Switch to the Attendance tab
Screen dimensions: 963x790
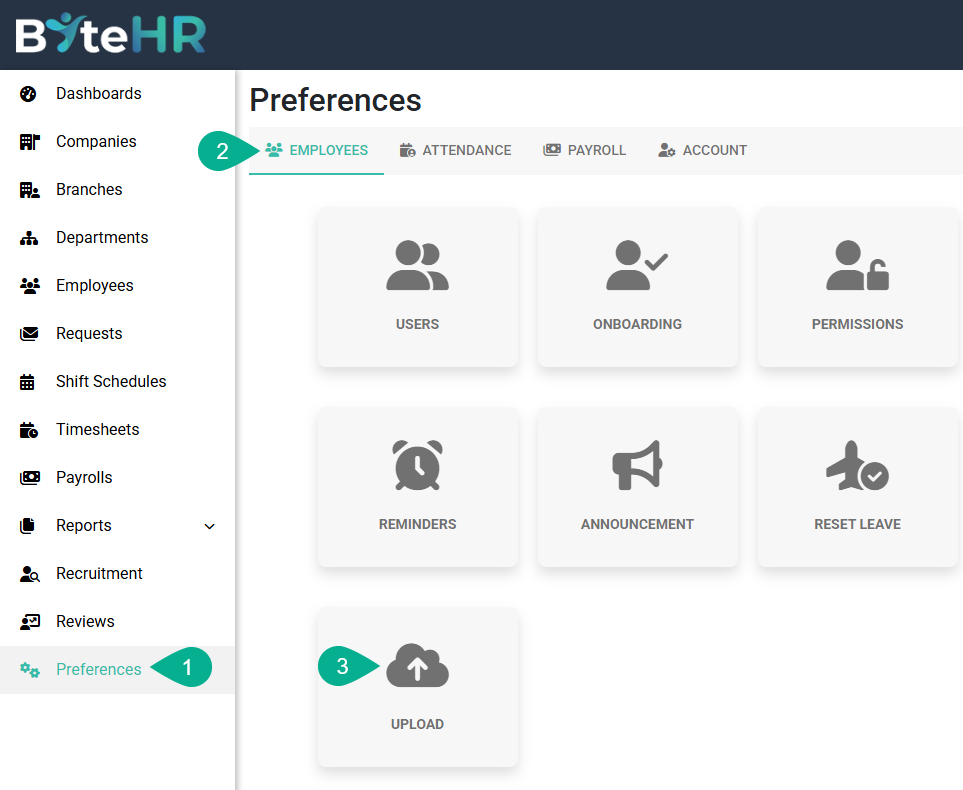click(455, 151)
